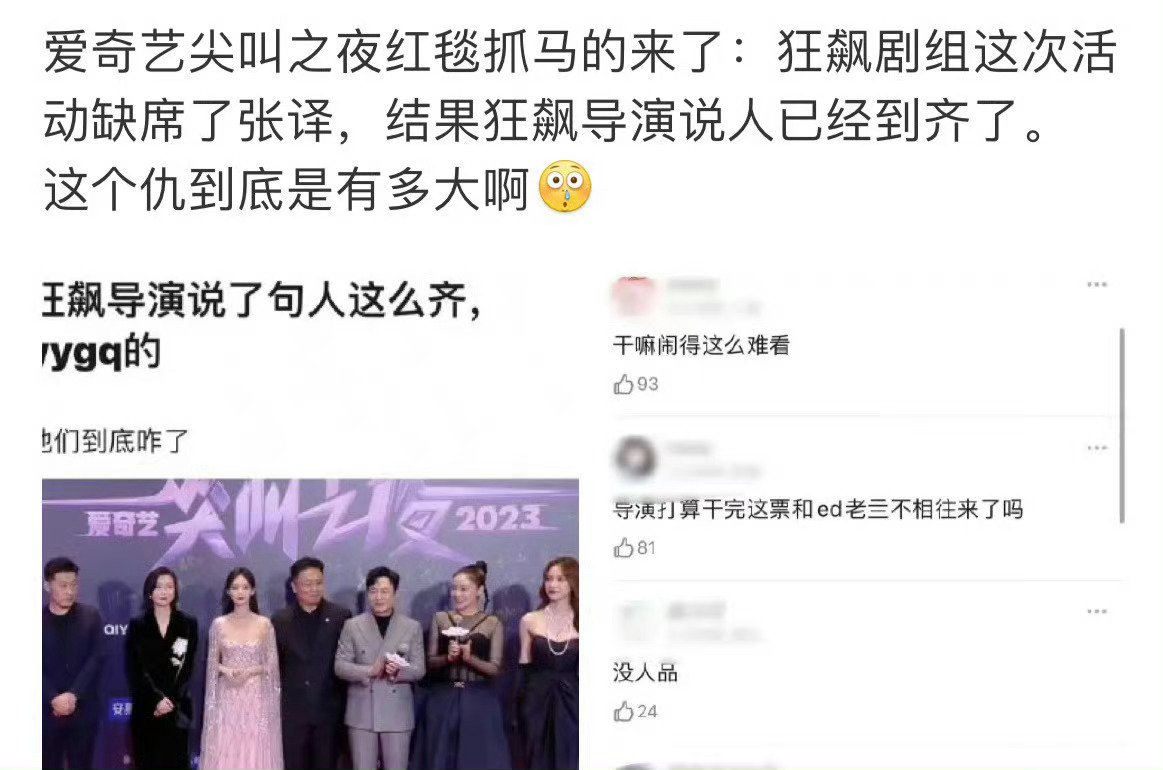Like the comment with 81 likes
The image size is (1163, 770).
(x=623, y=547)
